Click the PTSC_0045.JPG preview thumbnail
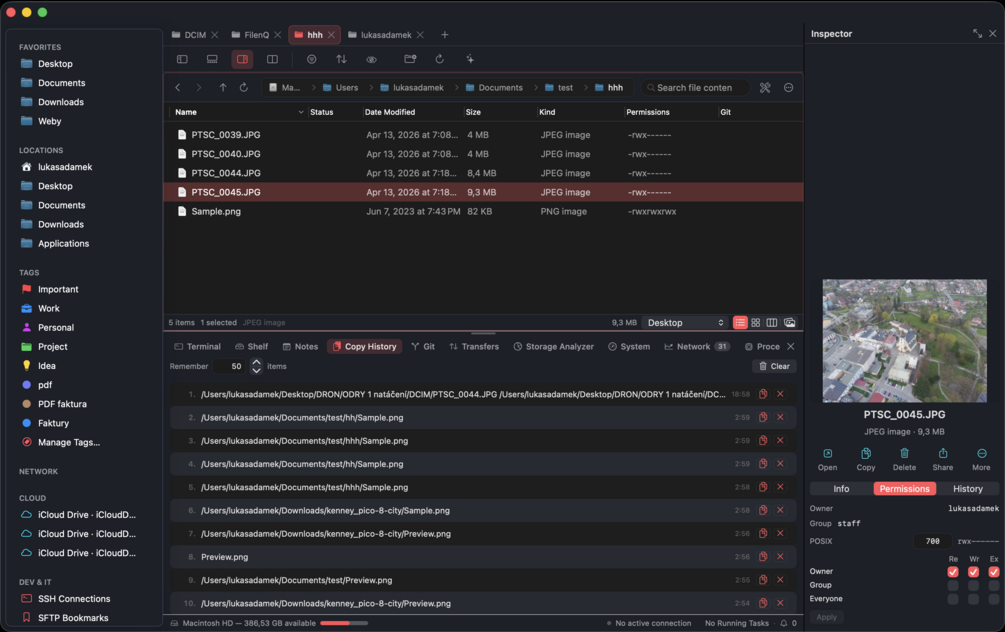The width and height of the screenshot is (1005, 632). [x=904, y=341]
